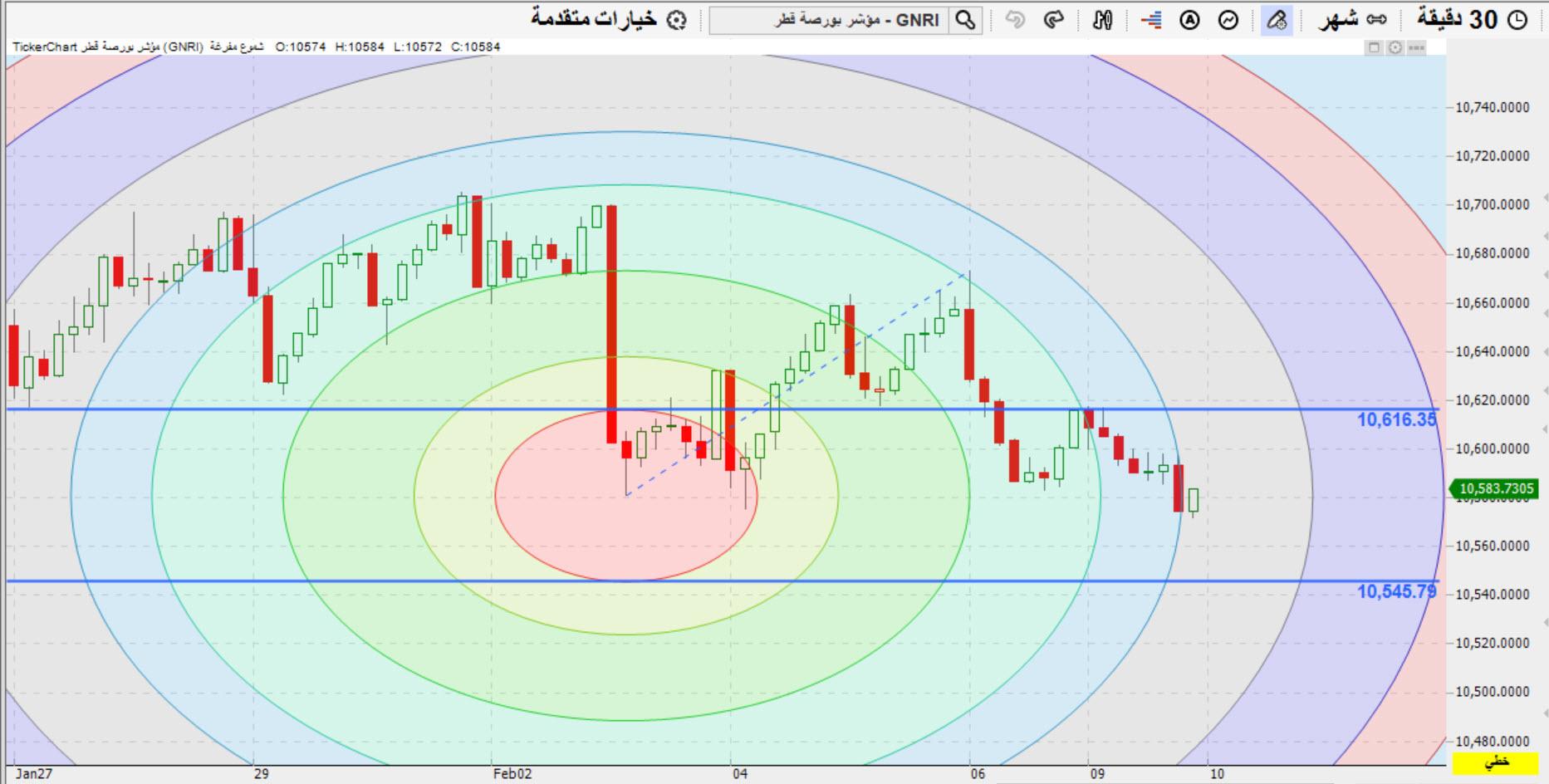
Task: Maximize the chart pane square icon
Action: pyautogui.click(x=1374, y=47)
